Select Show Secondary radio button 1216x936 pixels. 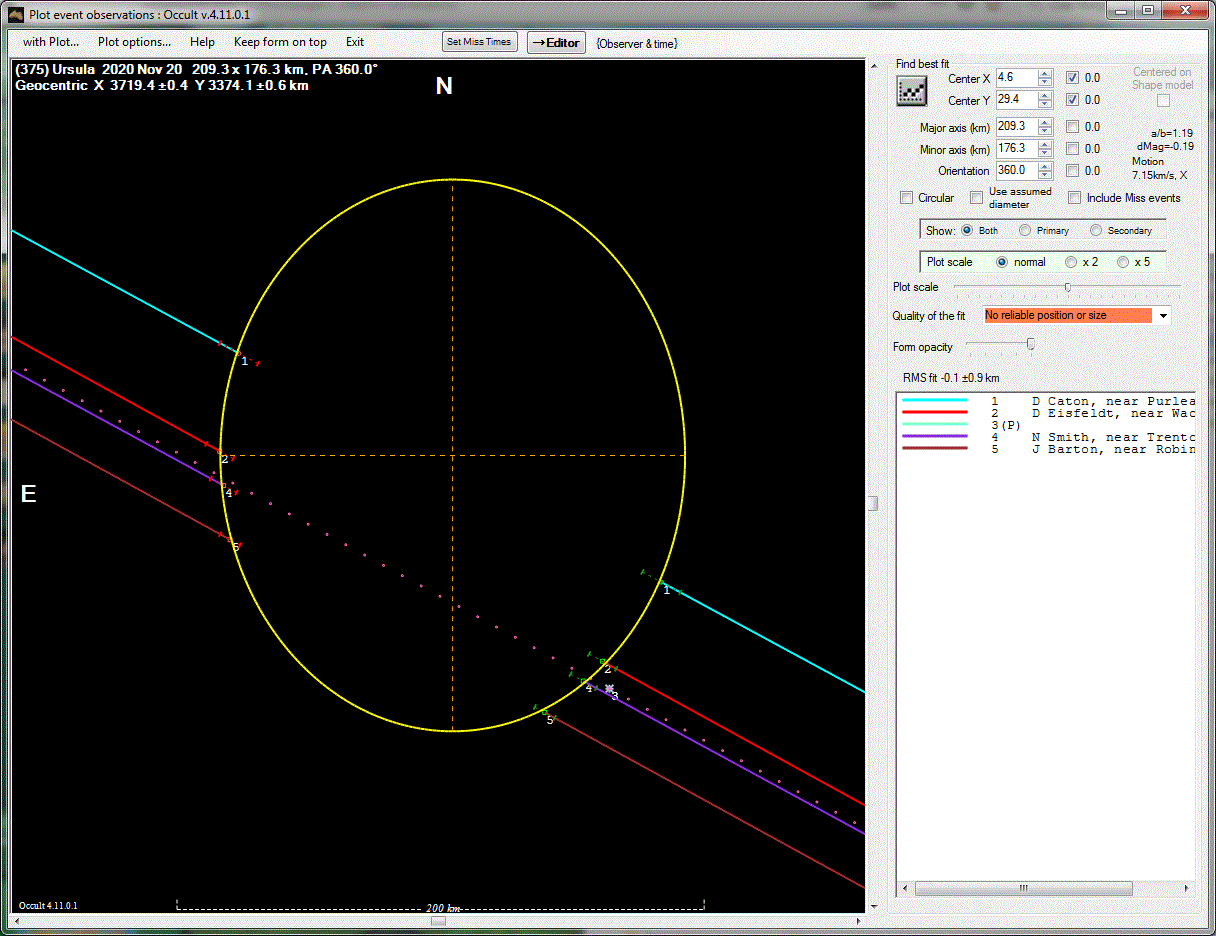pyautogui.click(x=1096, y=230)
